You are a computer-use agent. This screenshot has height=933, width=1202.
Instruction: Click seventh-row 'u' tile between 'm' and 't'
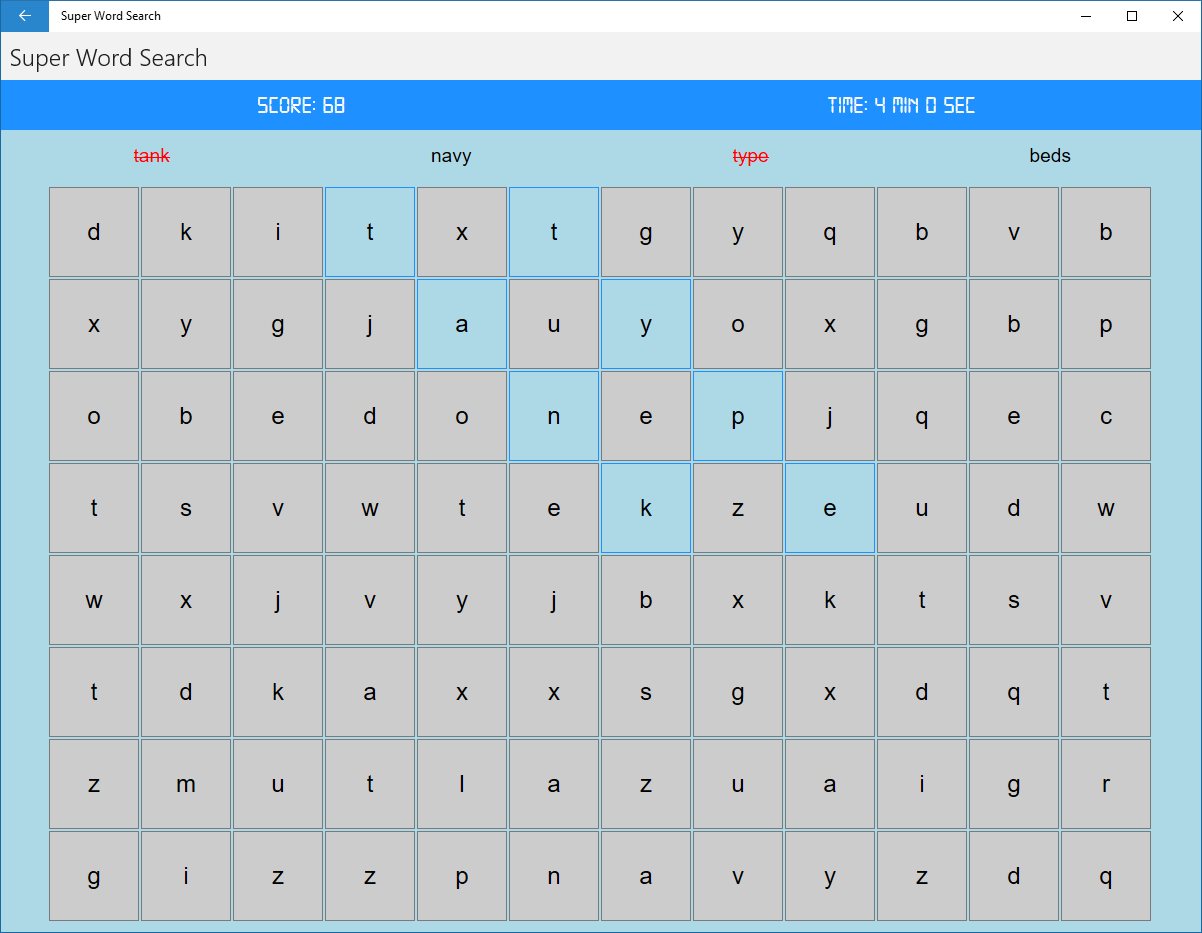click(278, 784)
